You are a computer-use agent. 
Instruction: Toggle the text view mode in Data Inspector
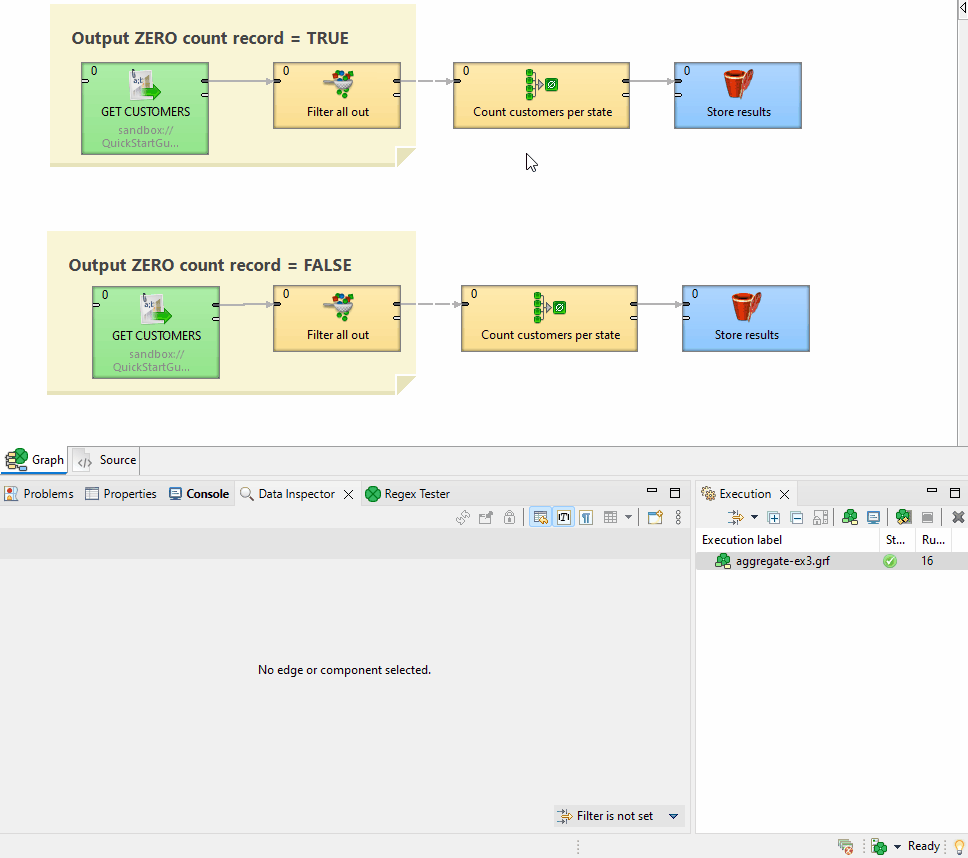(x=564, y=517)
